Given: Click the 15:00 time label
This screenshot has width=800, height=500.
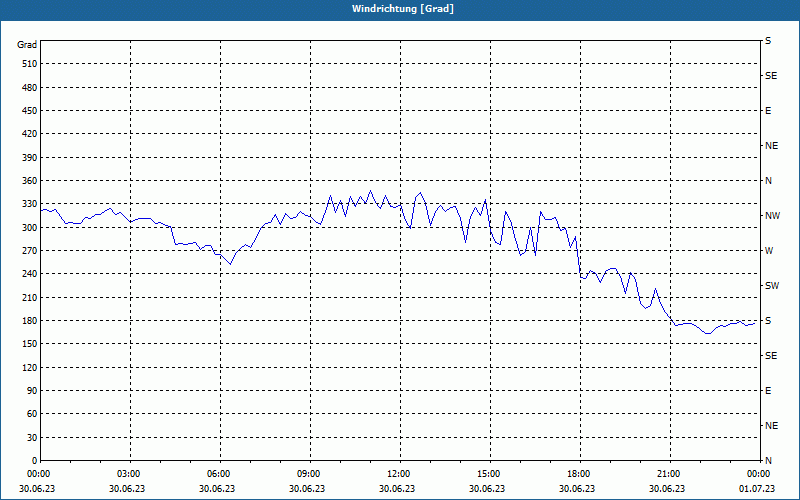Looking at the screenshot, I should [x=489, y=474].
